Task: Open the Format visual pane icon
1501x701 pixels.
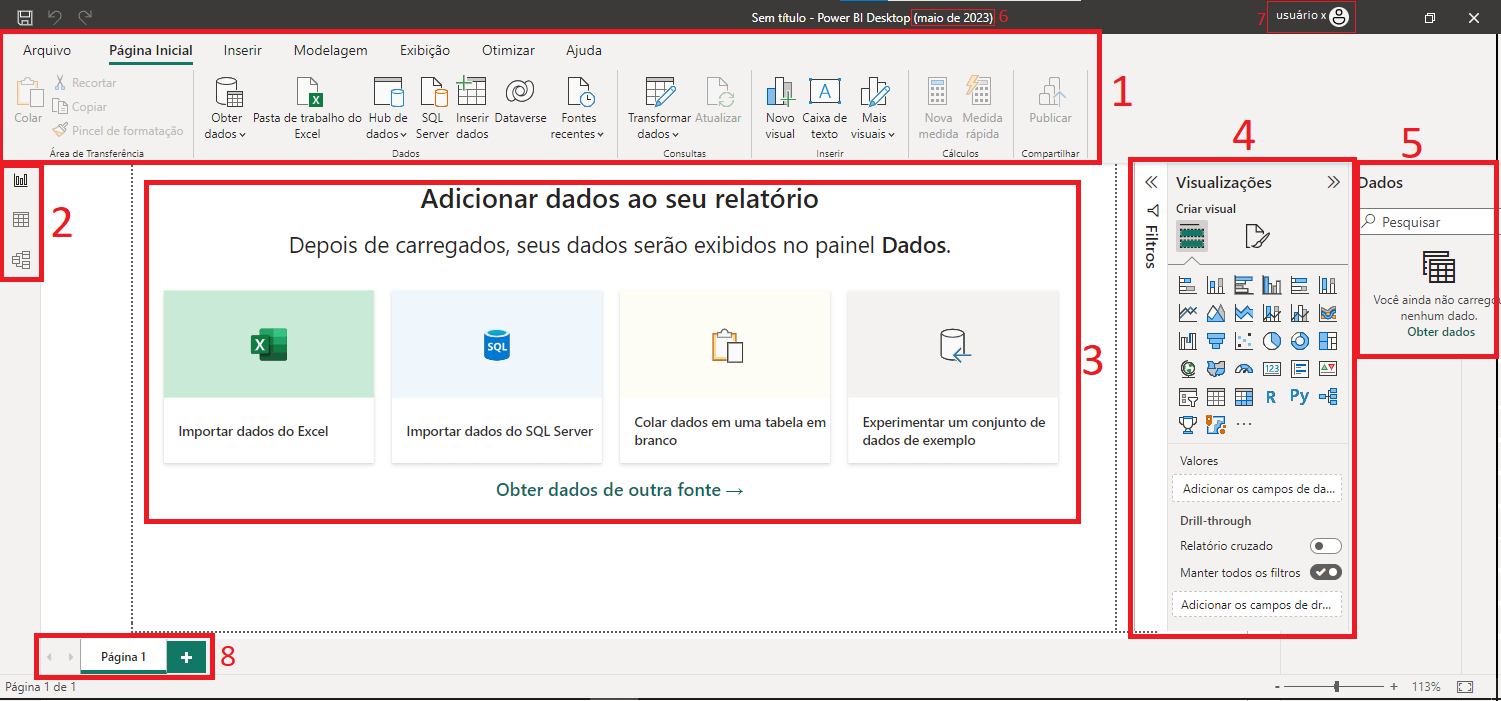Action: (x=1256, y=236)
